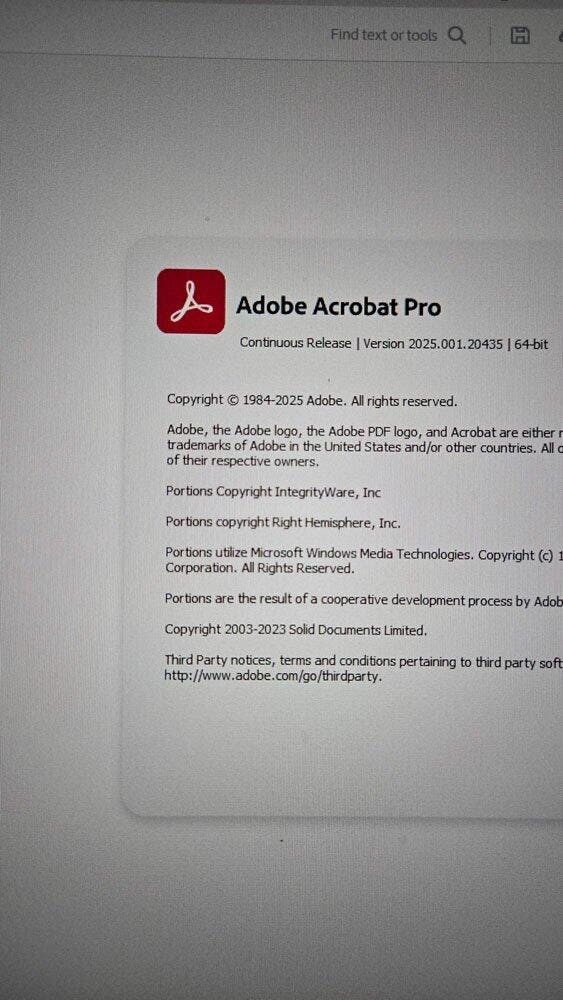
Task: Open the adobe.com/go/thirdparty link
Action: click(x=273, y=677)
